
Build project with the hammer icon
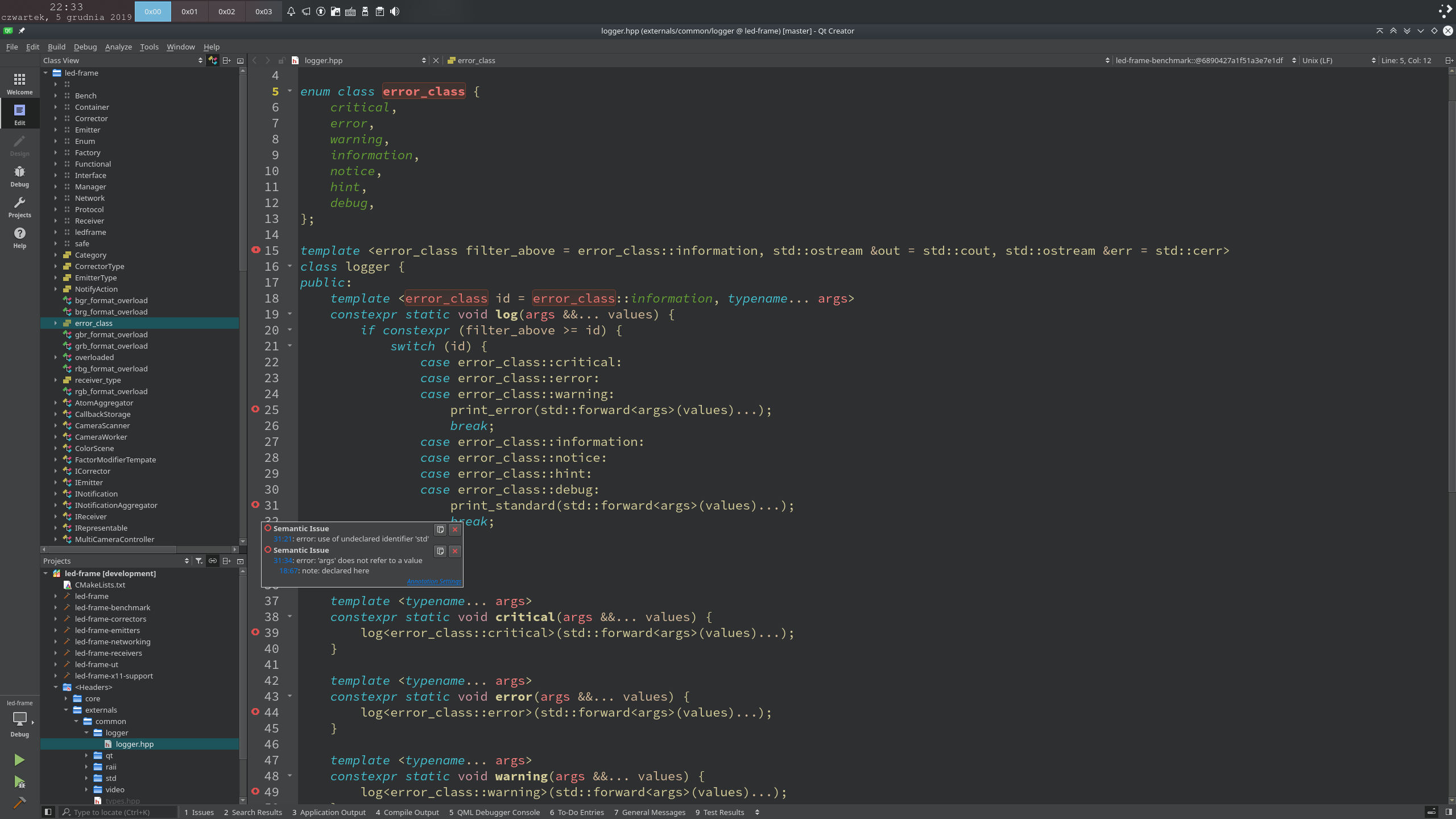(x=19, y=803)
